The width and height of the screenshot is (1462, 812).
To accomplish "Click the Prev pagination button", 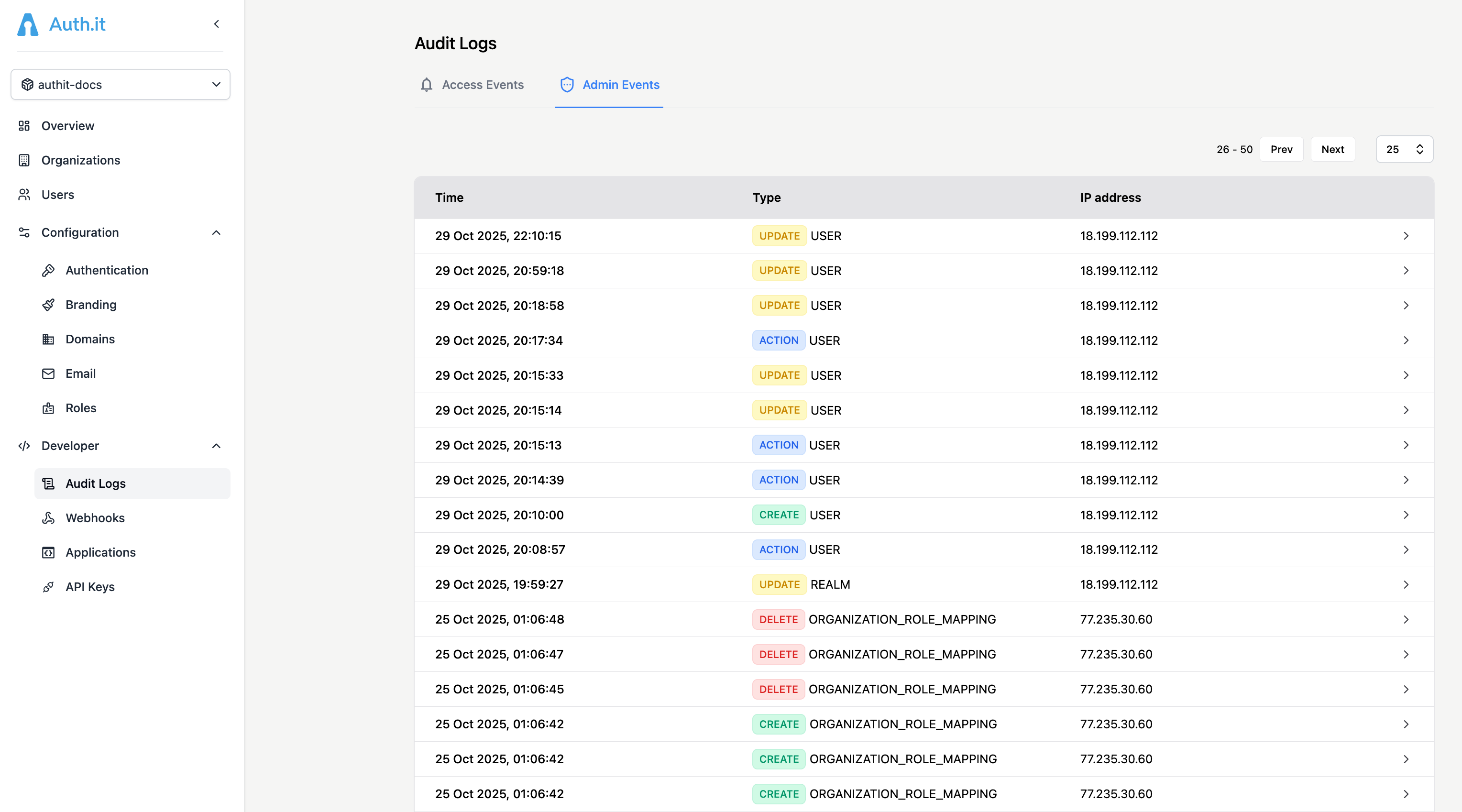I will click(1281, 149).
